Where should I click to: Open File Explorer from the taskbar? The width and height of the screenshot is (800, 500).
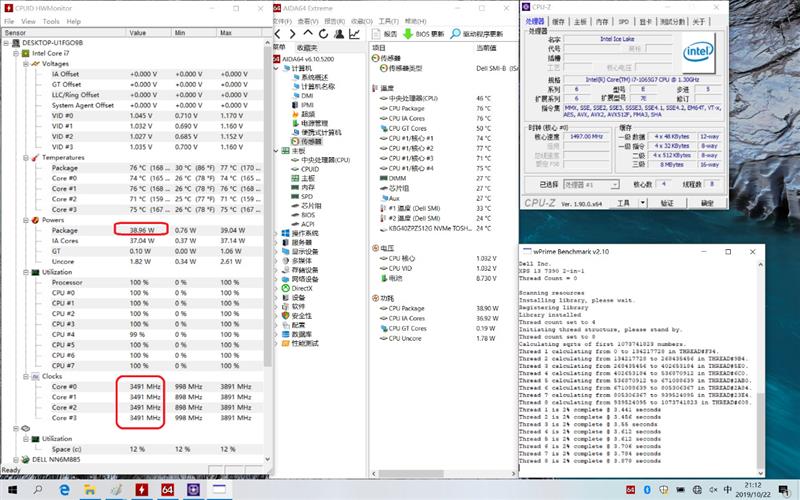[x=90, y=490]
